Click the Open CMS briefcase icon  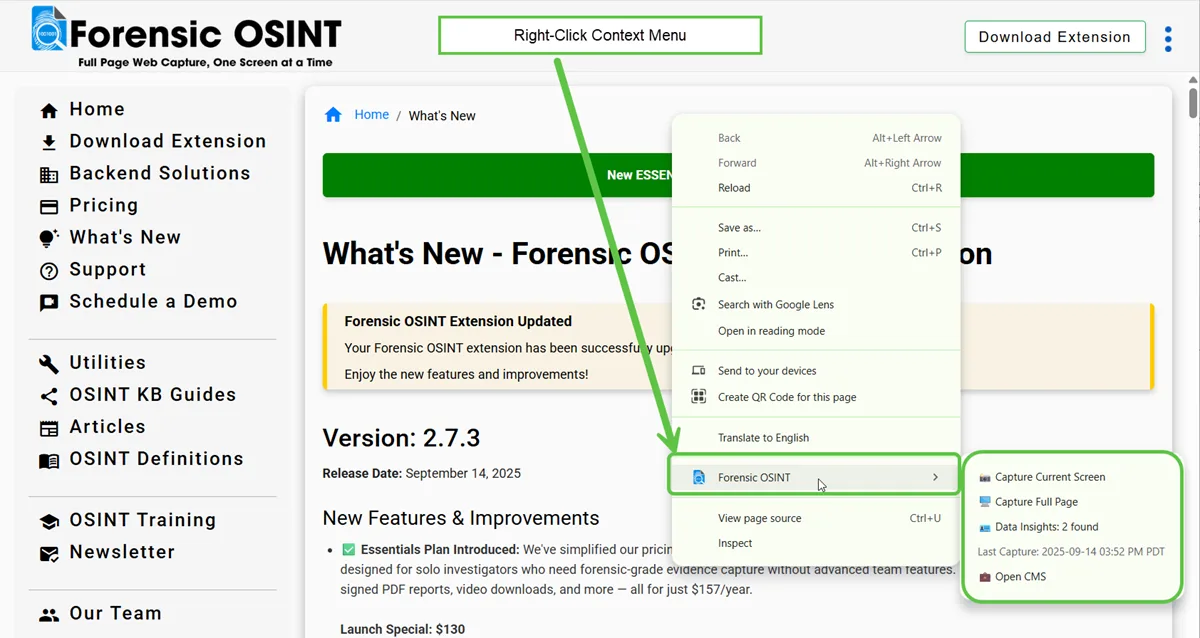[985, 577]
